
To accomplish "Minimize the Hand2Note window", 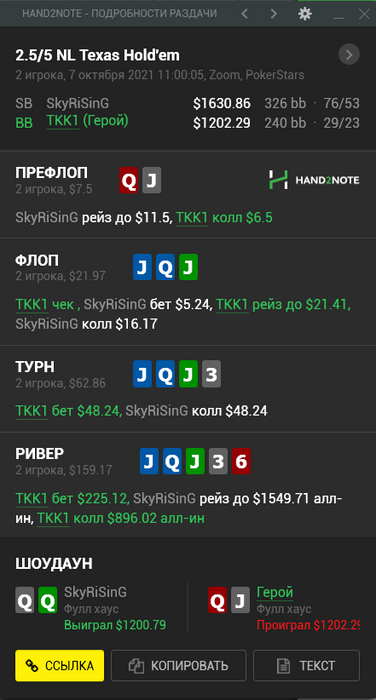I will [339, 15].
